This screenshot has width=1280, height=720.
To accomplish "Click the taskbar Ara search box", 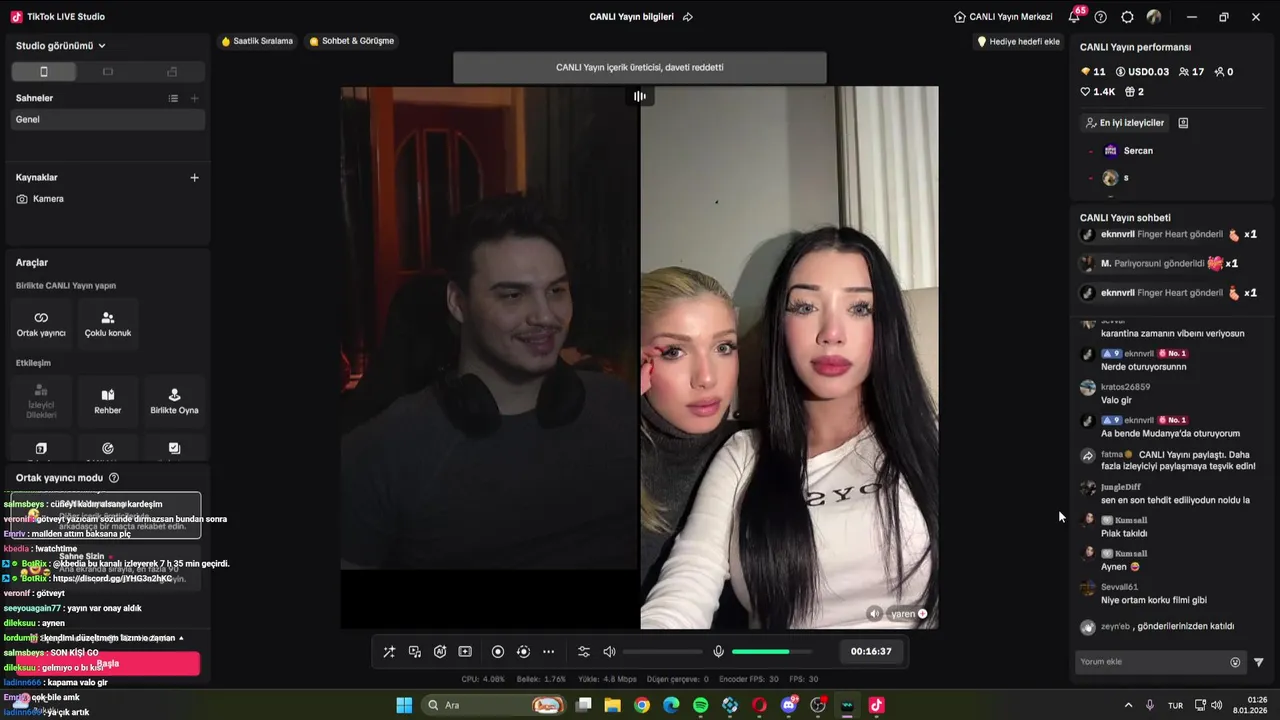I will (493, 705).
